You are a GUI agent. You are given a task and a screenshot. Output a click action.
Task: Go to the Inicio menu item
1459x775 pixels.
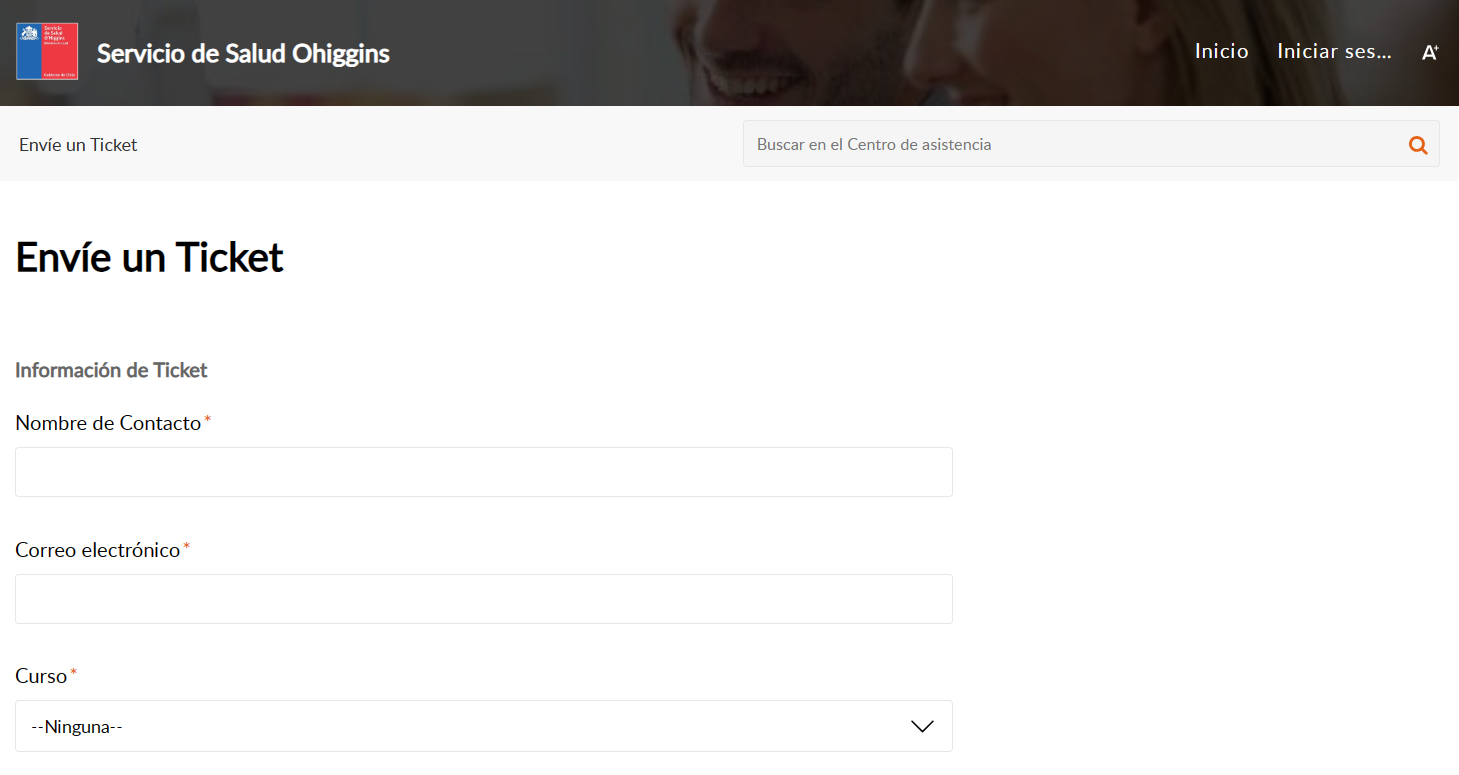(1221, 52)
